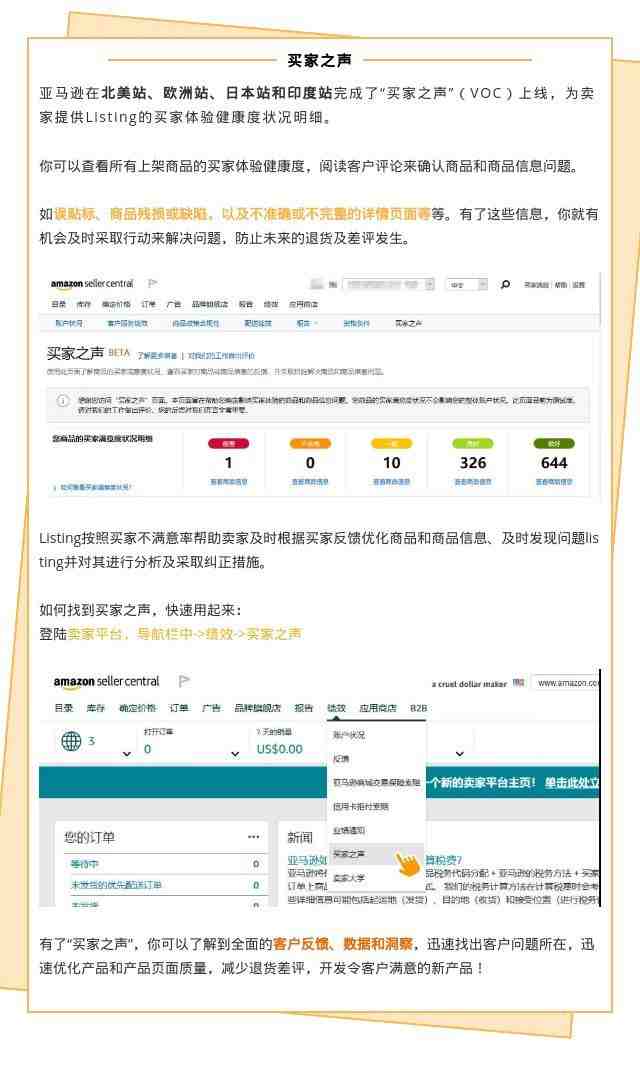Click the 买家之声 BETA page heading
This screenshot has width=640, height=1074.
point(88,353)
